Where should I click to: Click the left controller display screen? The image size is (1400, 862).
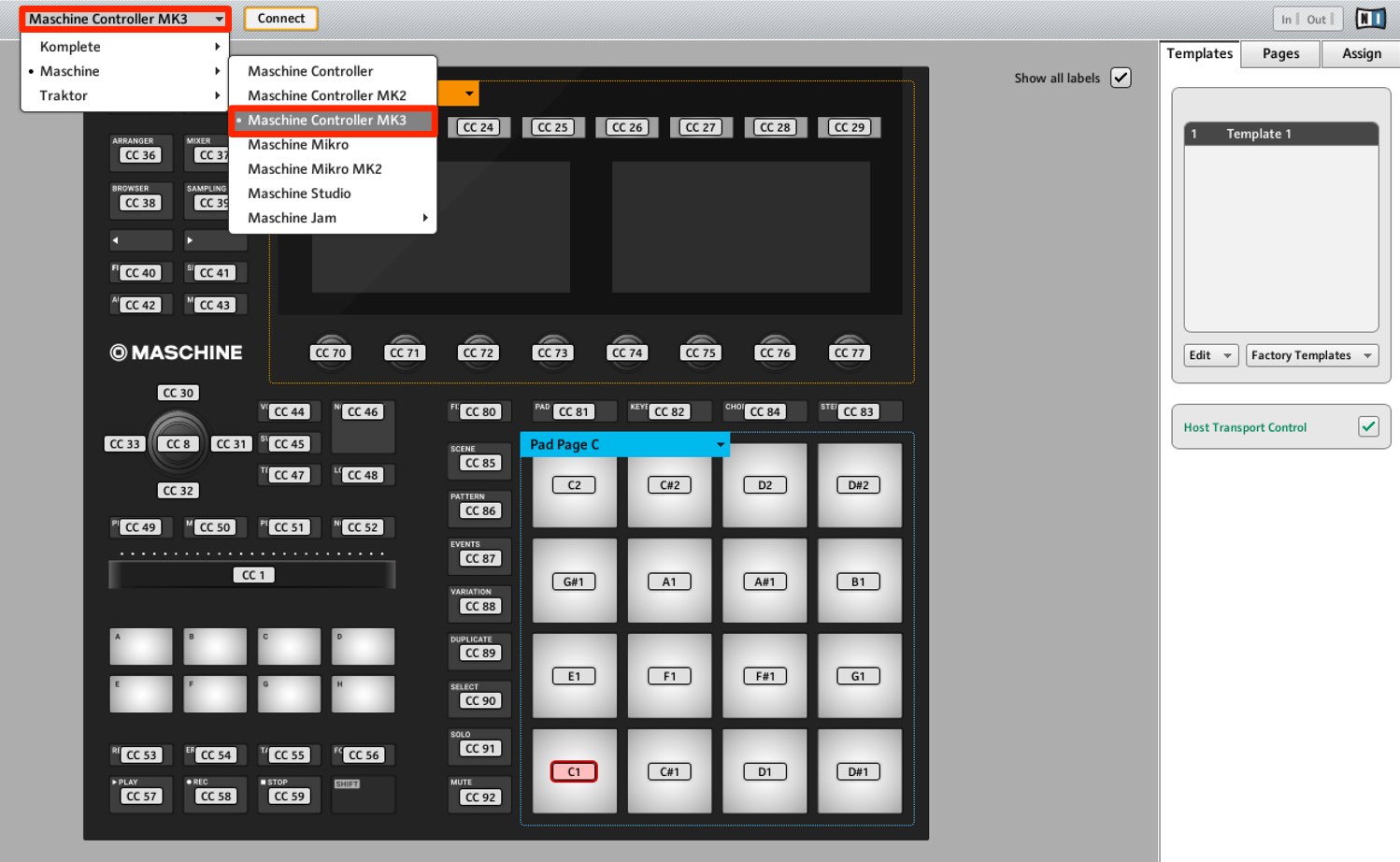(x=441, y=227)
